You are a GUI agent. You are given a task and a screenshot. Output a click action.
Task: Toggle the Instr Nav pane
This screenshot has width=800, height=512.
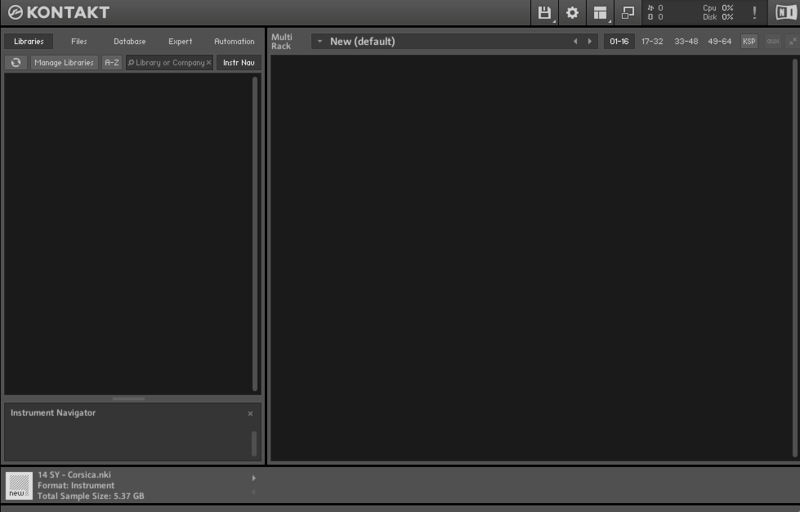pos(239,63)
